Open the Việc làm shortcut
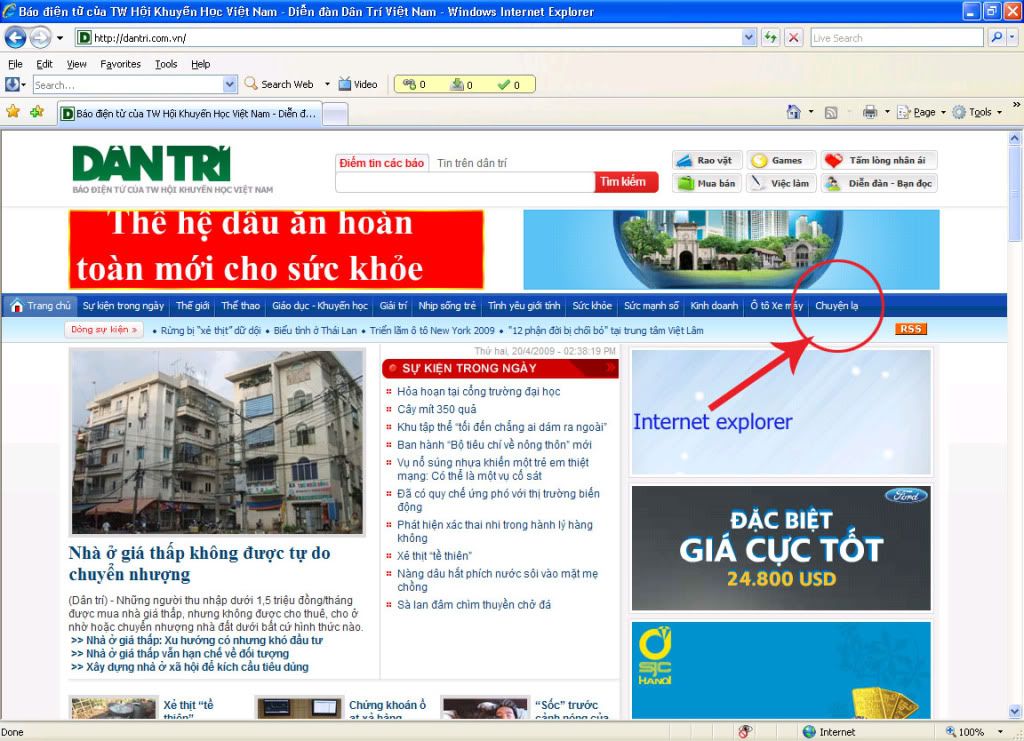The height and width of the screenshot is (741, 1024). [x=782, y=183]
